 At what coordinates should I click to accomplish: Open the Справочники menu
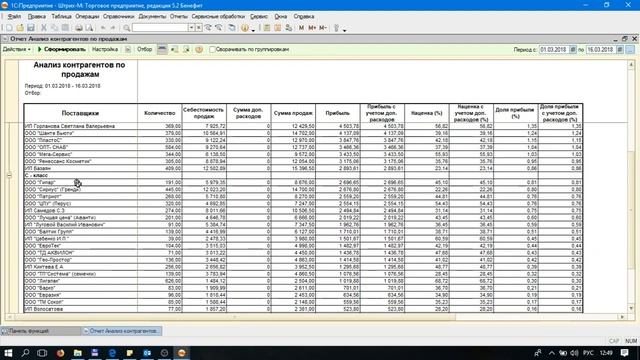click(118, 16)
